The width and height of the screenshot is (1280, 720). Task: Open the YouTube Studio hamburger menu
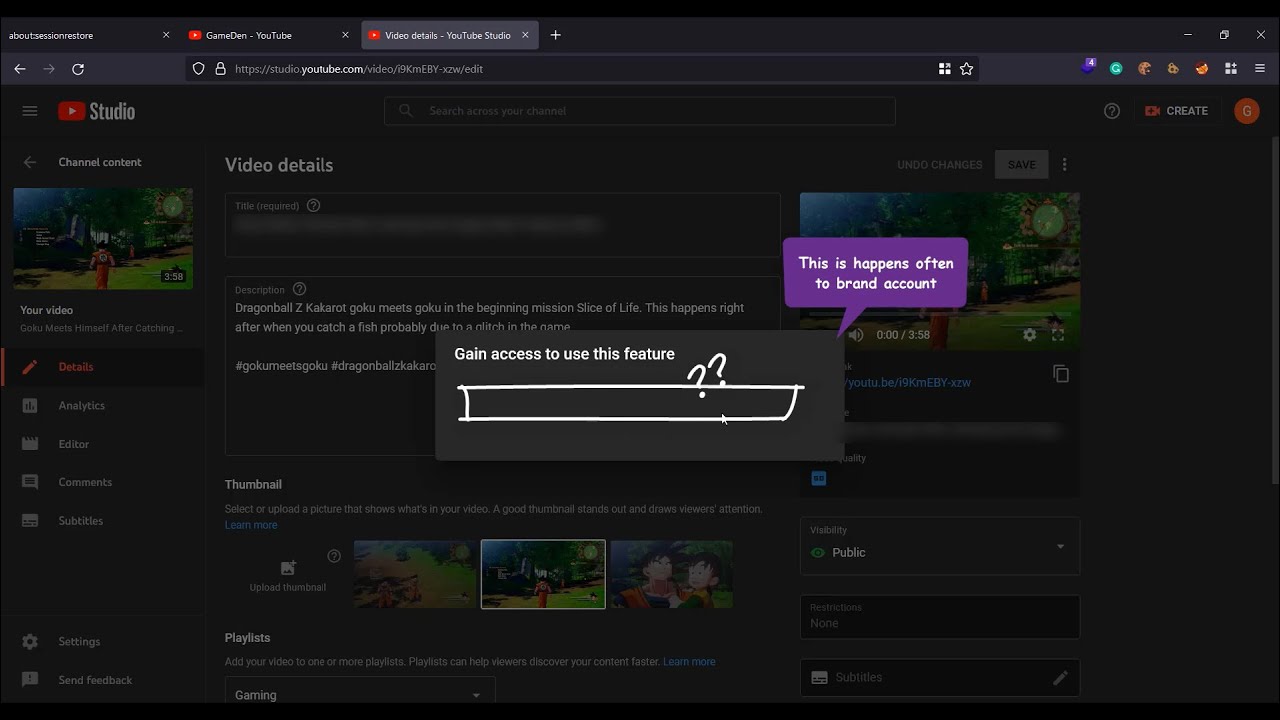tap(30, 111)
